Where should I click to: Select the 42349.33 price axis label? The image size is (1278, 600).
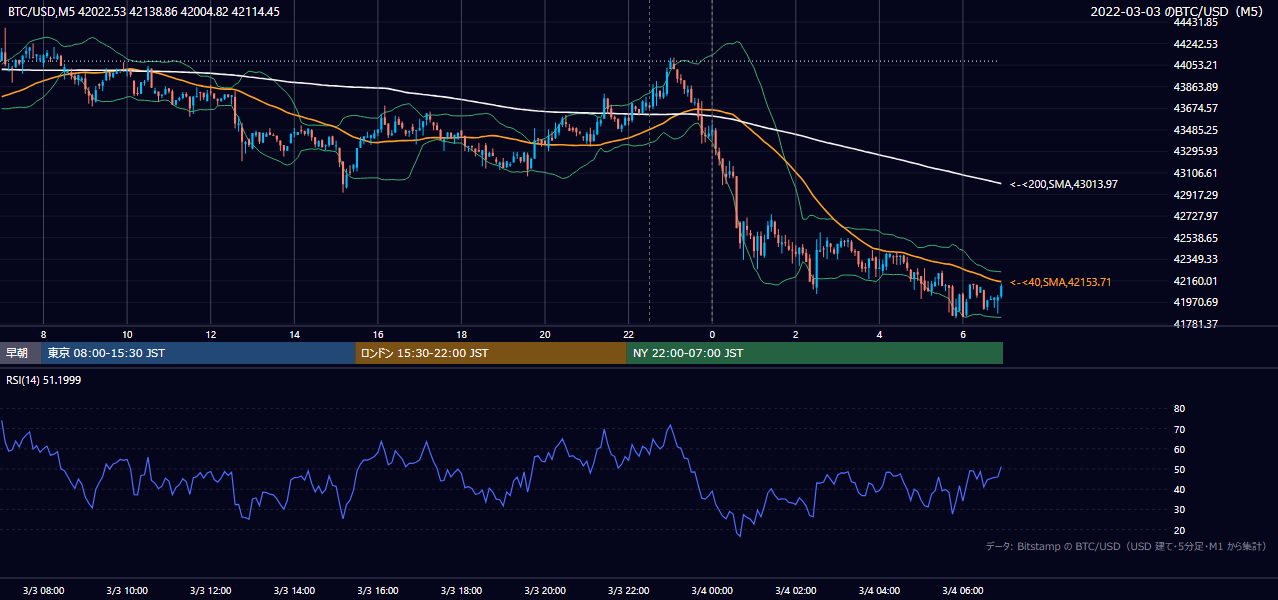[1196, 259]
